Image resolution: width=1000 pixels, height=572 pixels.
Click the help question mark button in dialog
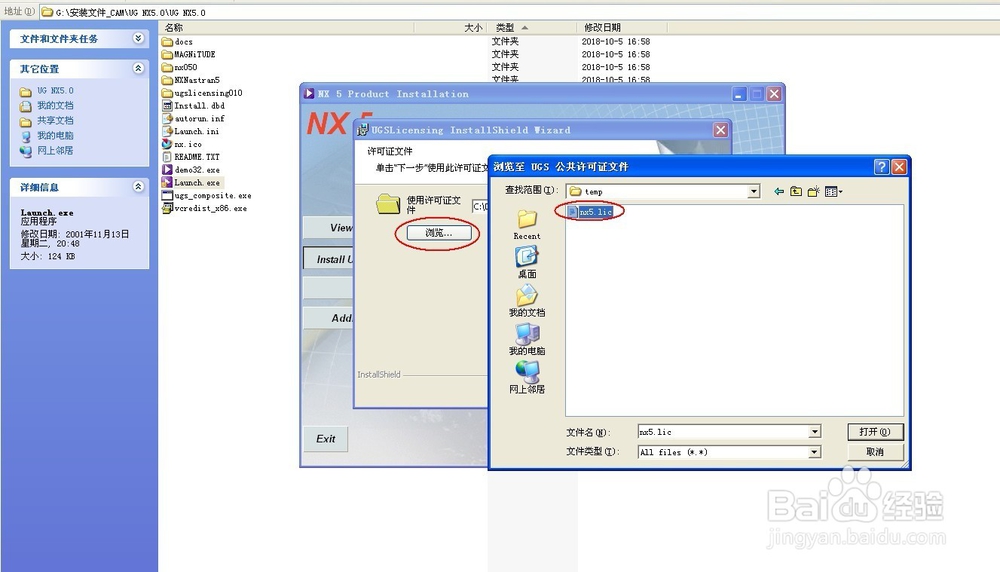click(x=881, y=167)
